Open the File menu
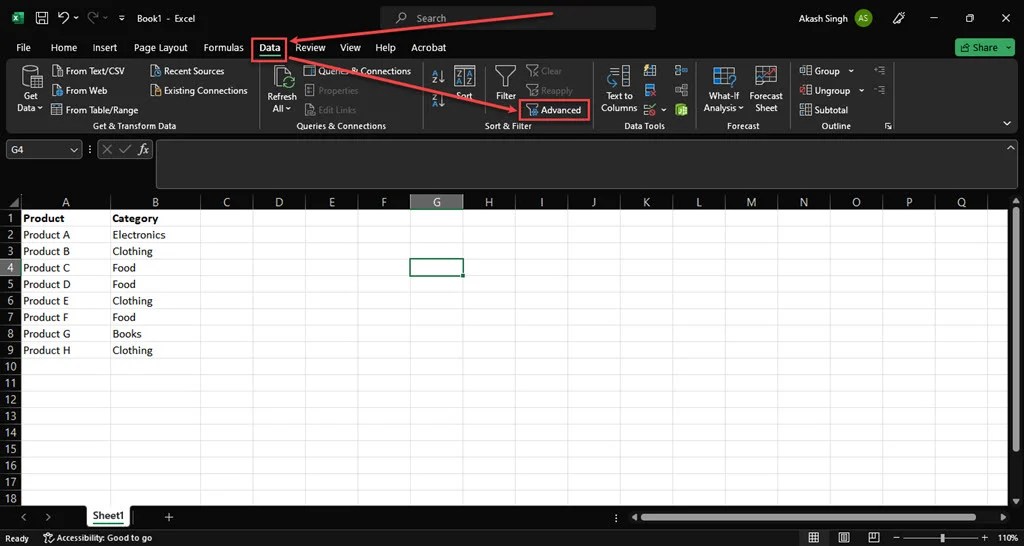Viewport: 1024px width, 546px height. [24, 48]
